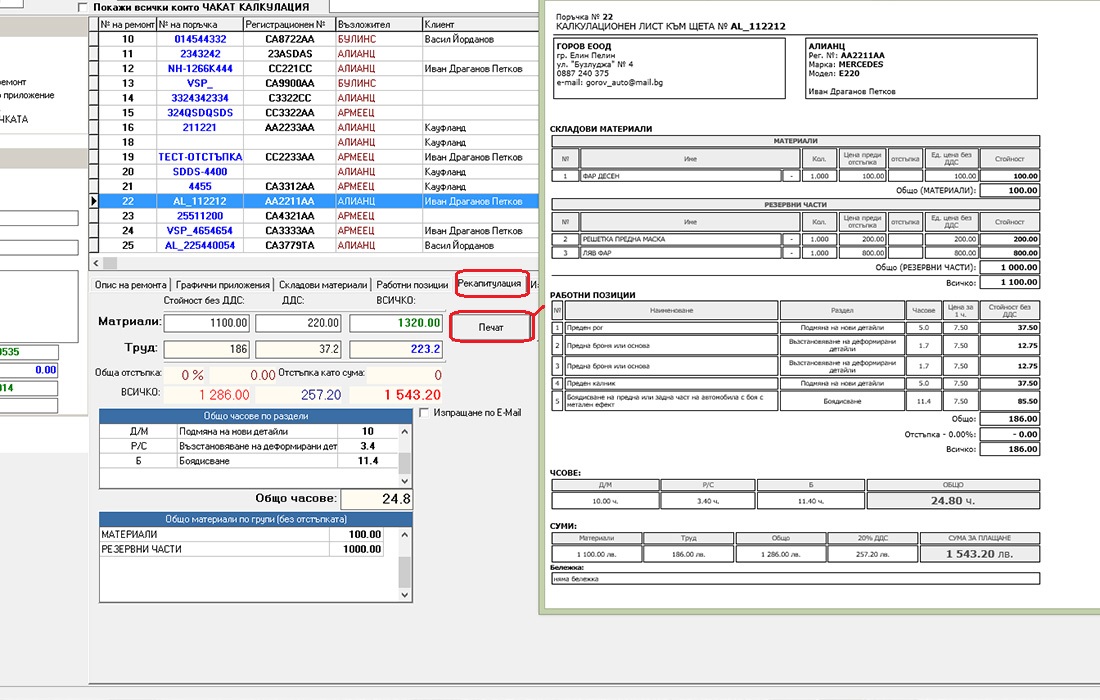Open the 'Опис на ремонта' tab
The width and height of the screenshot is (1100, 700).
(x=131, y=285)
